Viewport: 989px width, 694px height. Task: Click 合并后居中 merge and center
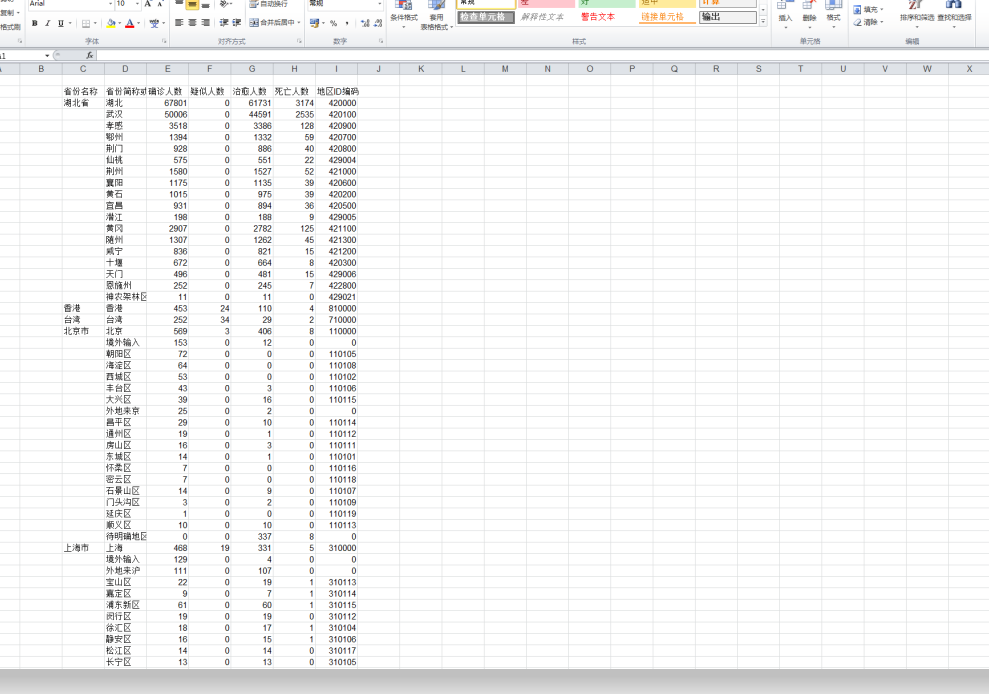[272, 23]
